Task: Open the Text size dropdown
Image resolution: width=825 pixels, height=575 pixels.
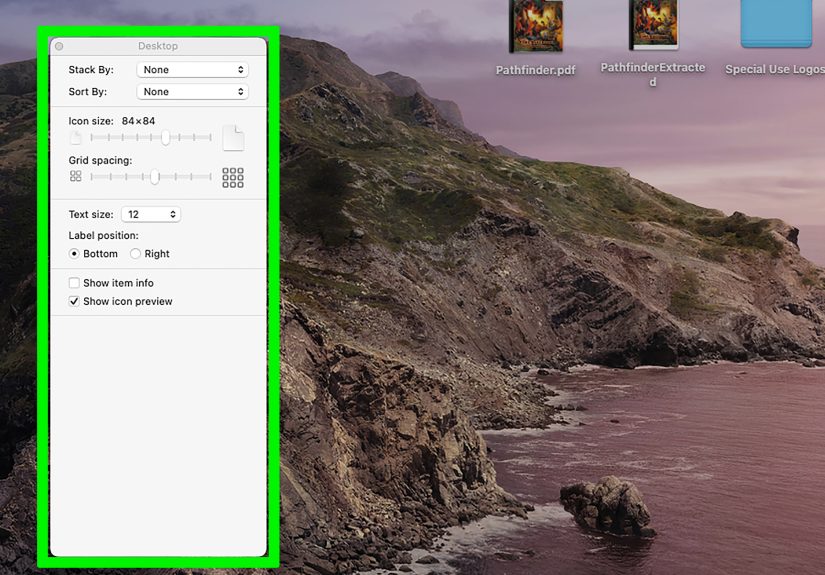Action: pyautogui.click(x=151, y=214)
